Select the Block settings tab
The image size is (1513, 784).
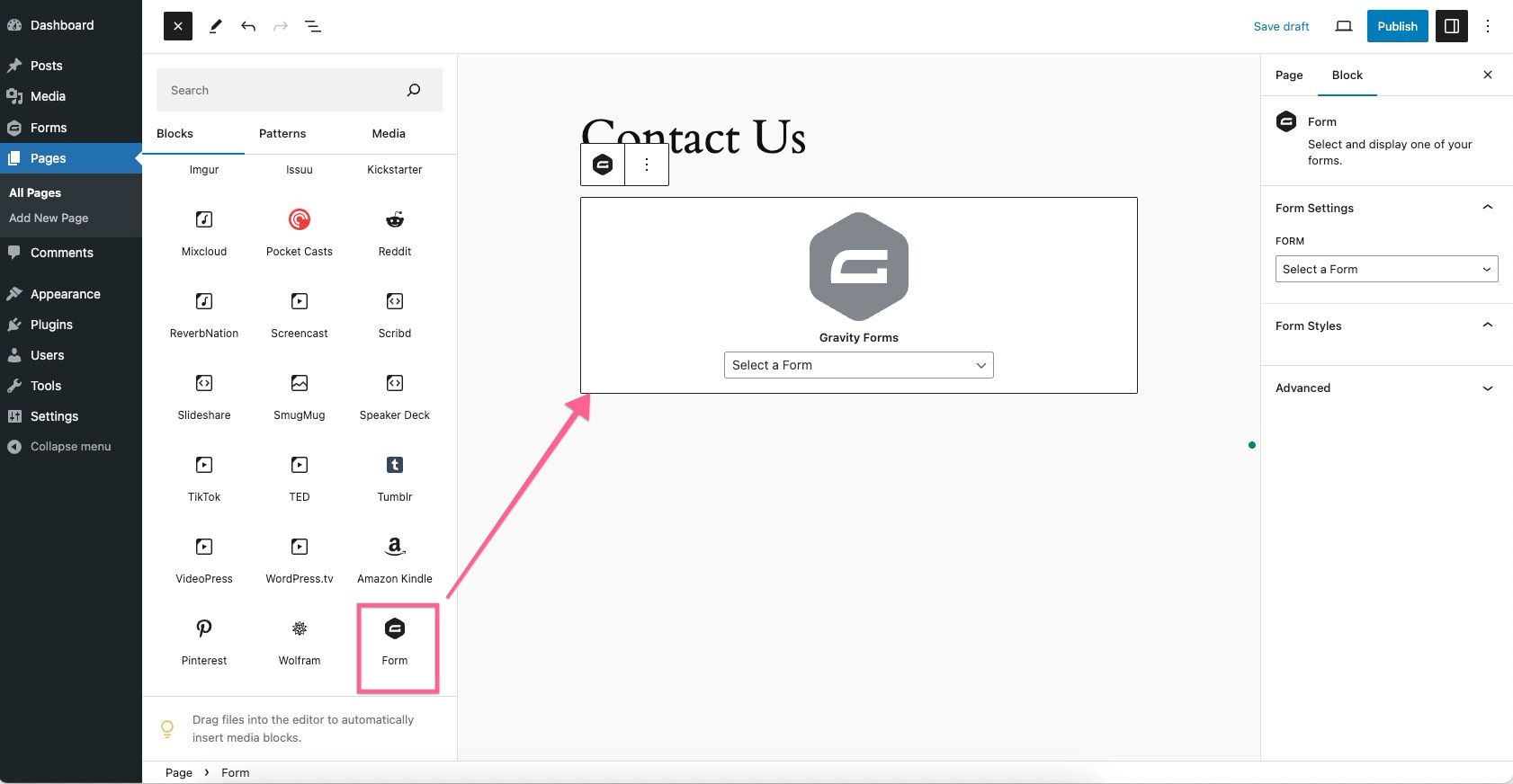1347,75
